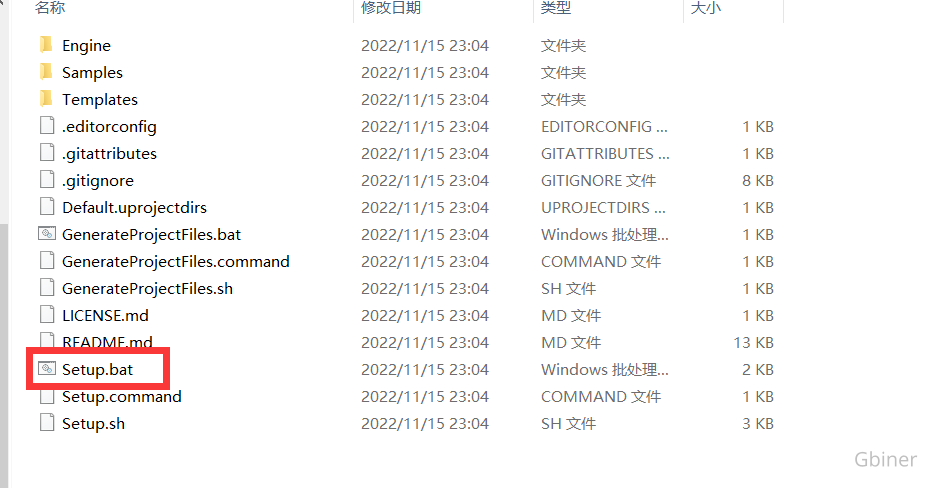Viewport: 933px width, 488px height.
Task: Click the GenerateProjectFiles.bat gear icon
Action: 47,233
